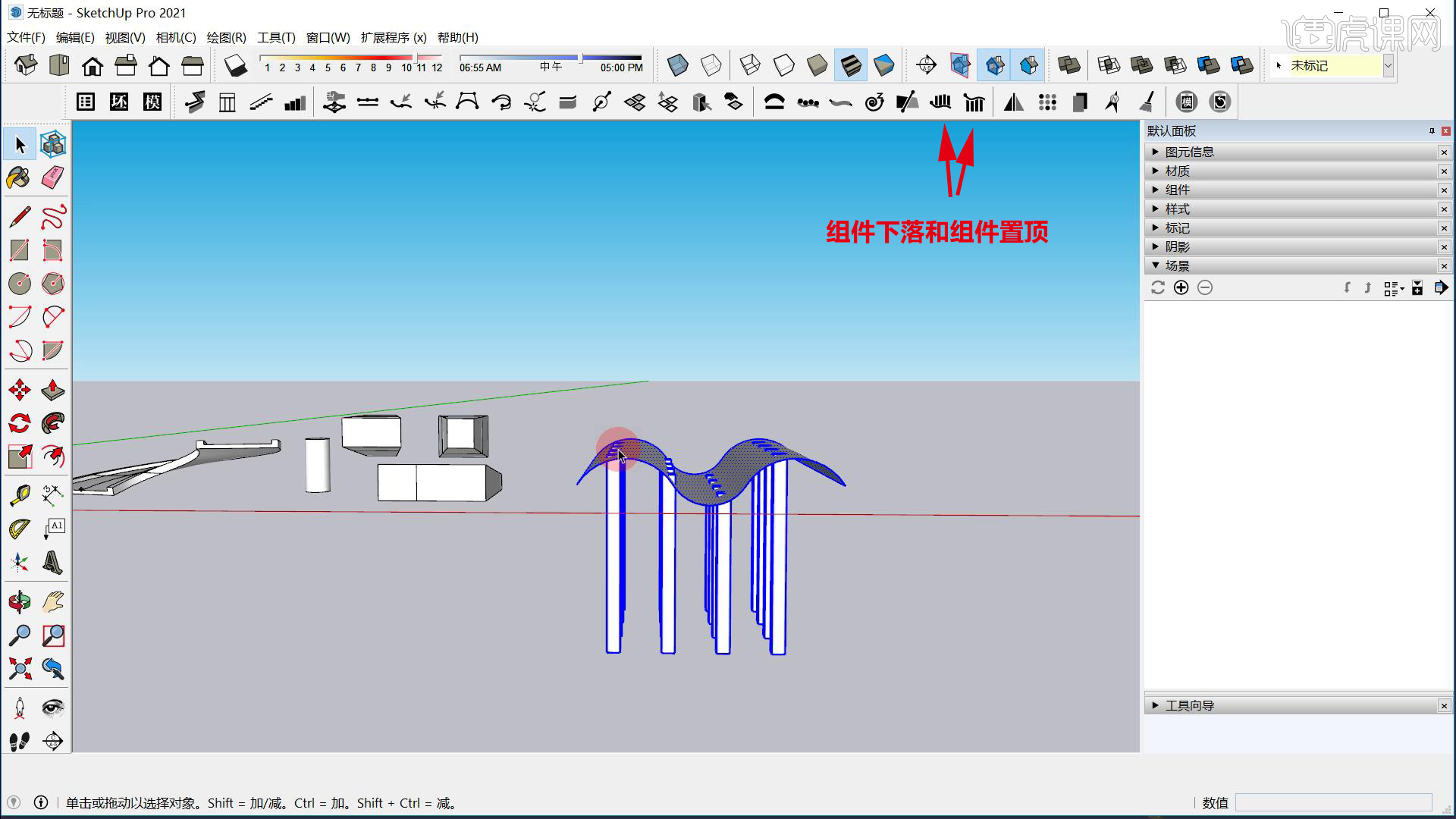
Task: Open the 扩展程序 (x) menu
Action: (x=394, y=37)
